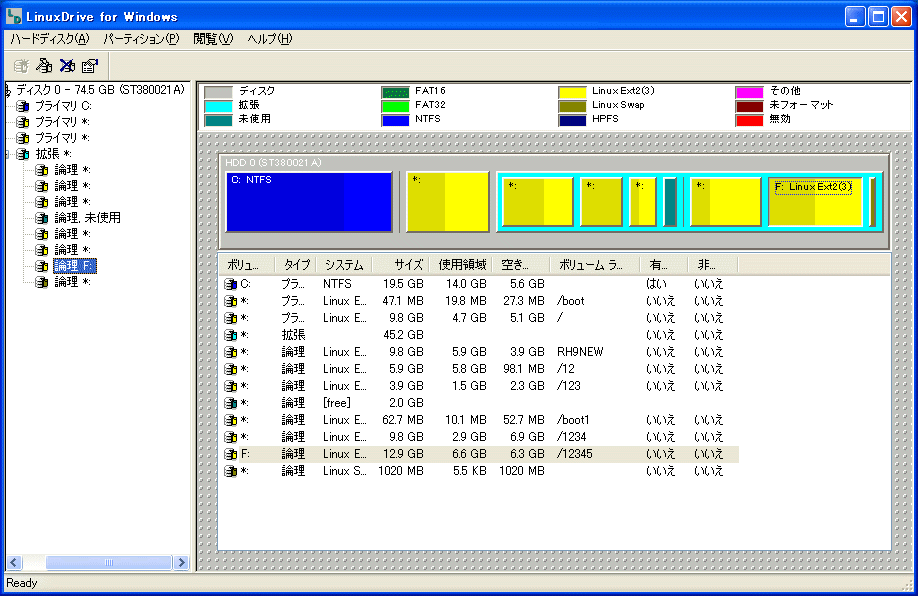Sort by the ボリューム ラ... column header
Viewport: 918px width, 596px height.
[595, 265]
